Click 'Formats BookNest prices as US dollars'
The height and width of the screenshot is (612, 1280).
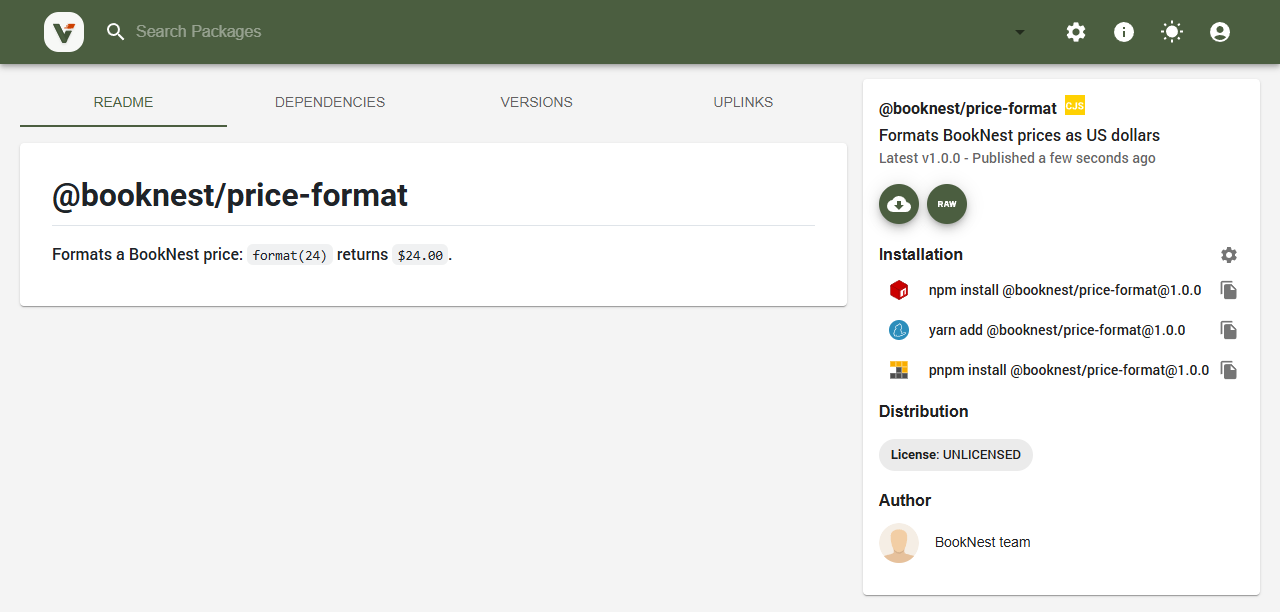pyautogui.click(x=1019, y=135)
